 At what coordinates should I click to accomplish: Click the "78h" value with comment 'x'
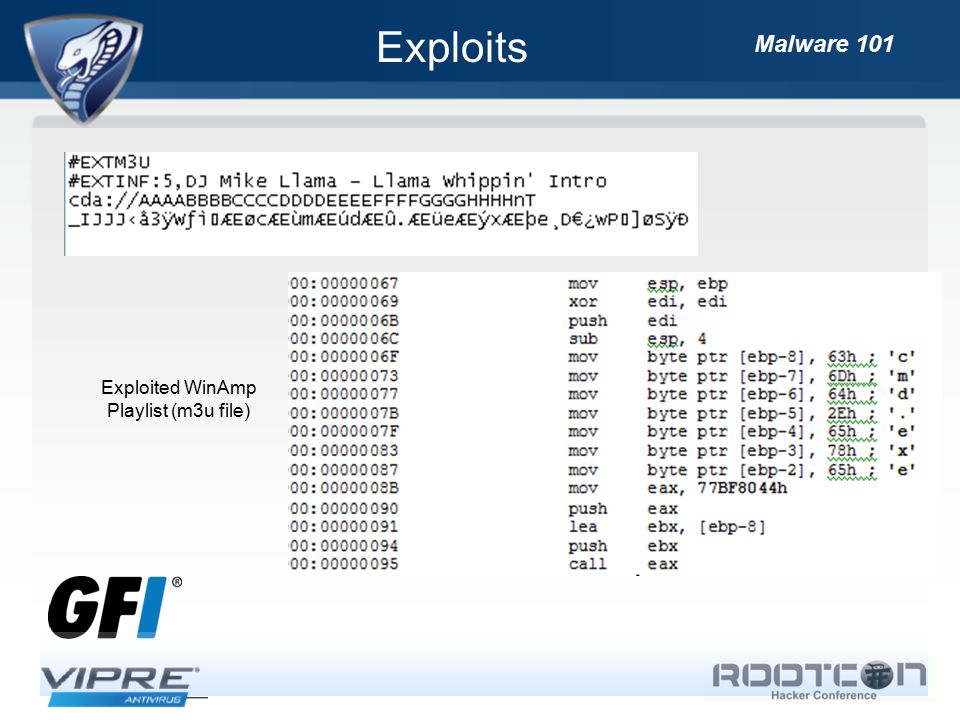(x=842, y=451)
